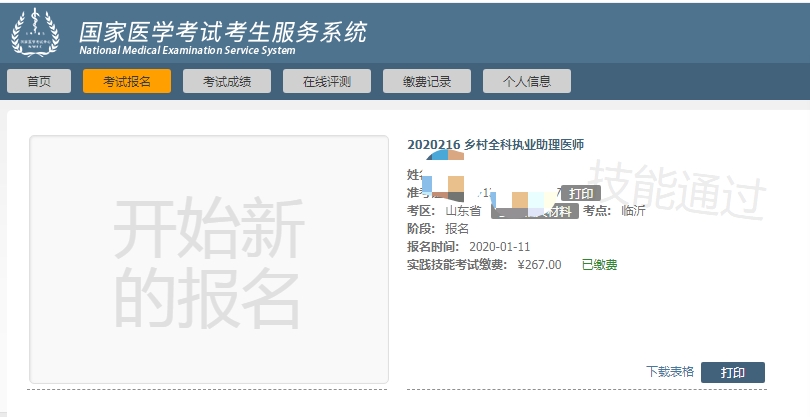Image resolution: width=810 pixels, height=417 pixels.
Task: Go to the 首页 home tab
Action: coord(39,82)
